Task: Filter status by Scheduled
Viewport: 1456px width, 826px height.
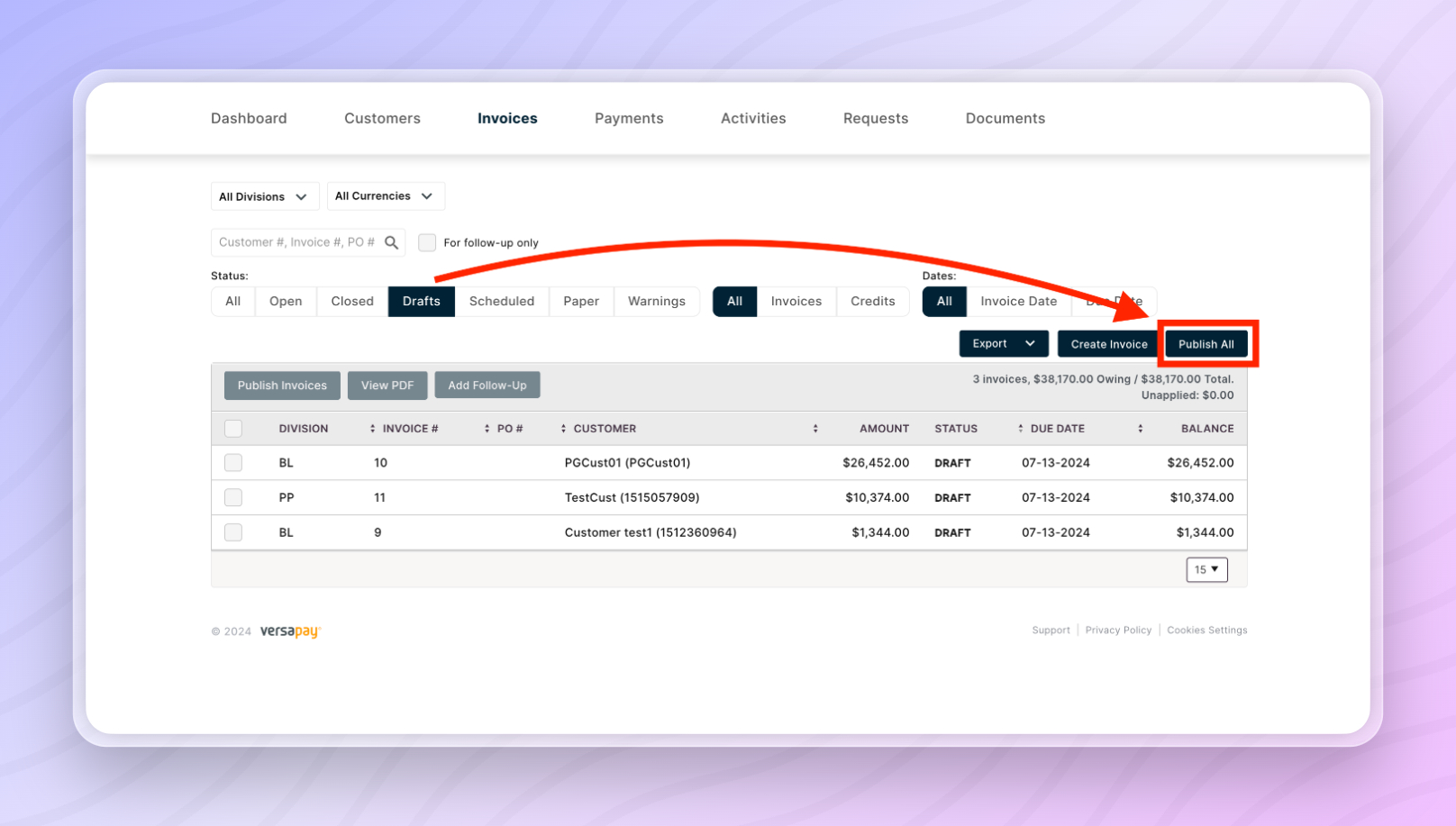Action: tap(502, 301)
